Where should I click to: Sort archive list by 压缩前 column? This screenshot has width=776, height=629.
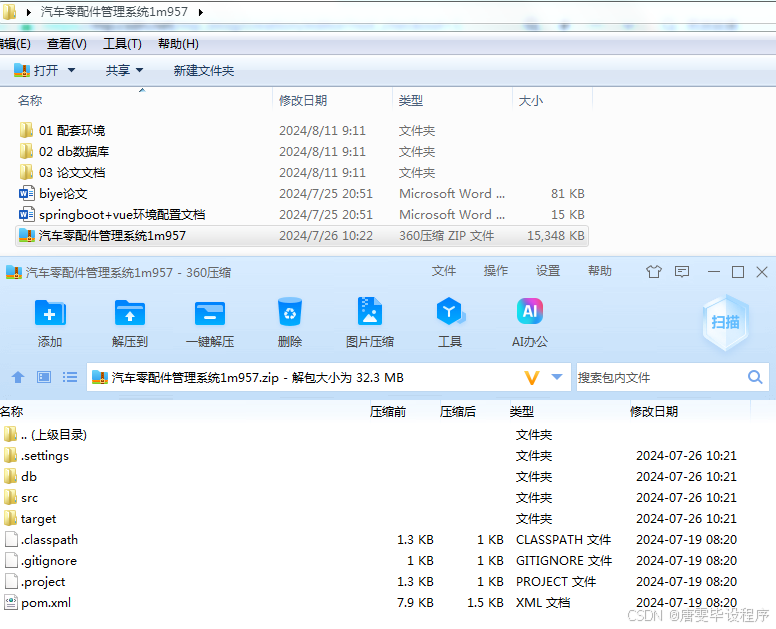click(x=388, y=412)
